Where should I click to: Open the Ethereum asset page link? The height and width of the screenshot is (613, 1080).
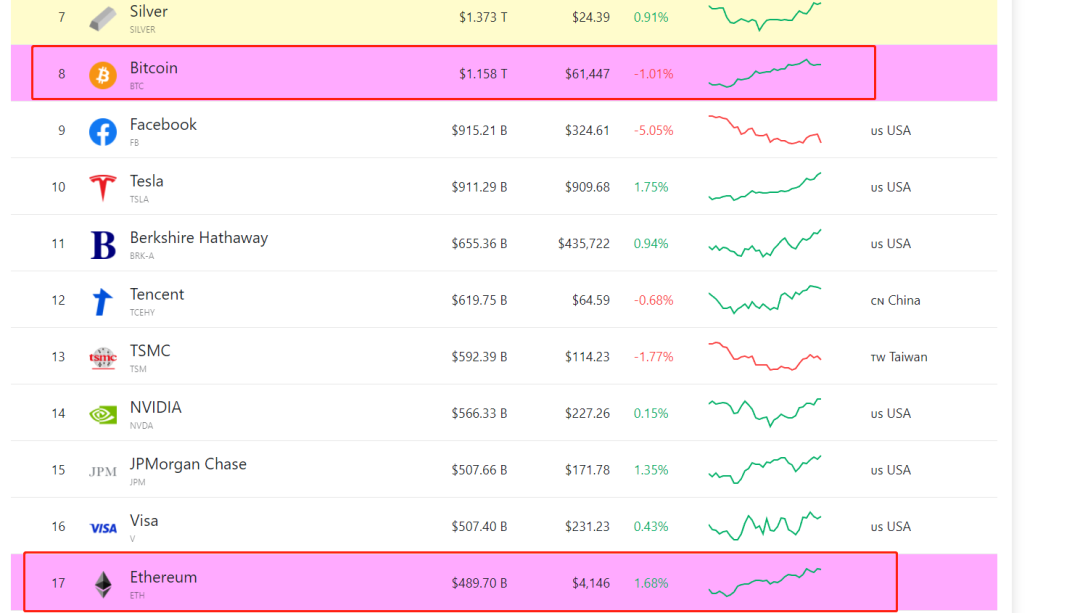click(163, 577)
